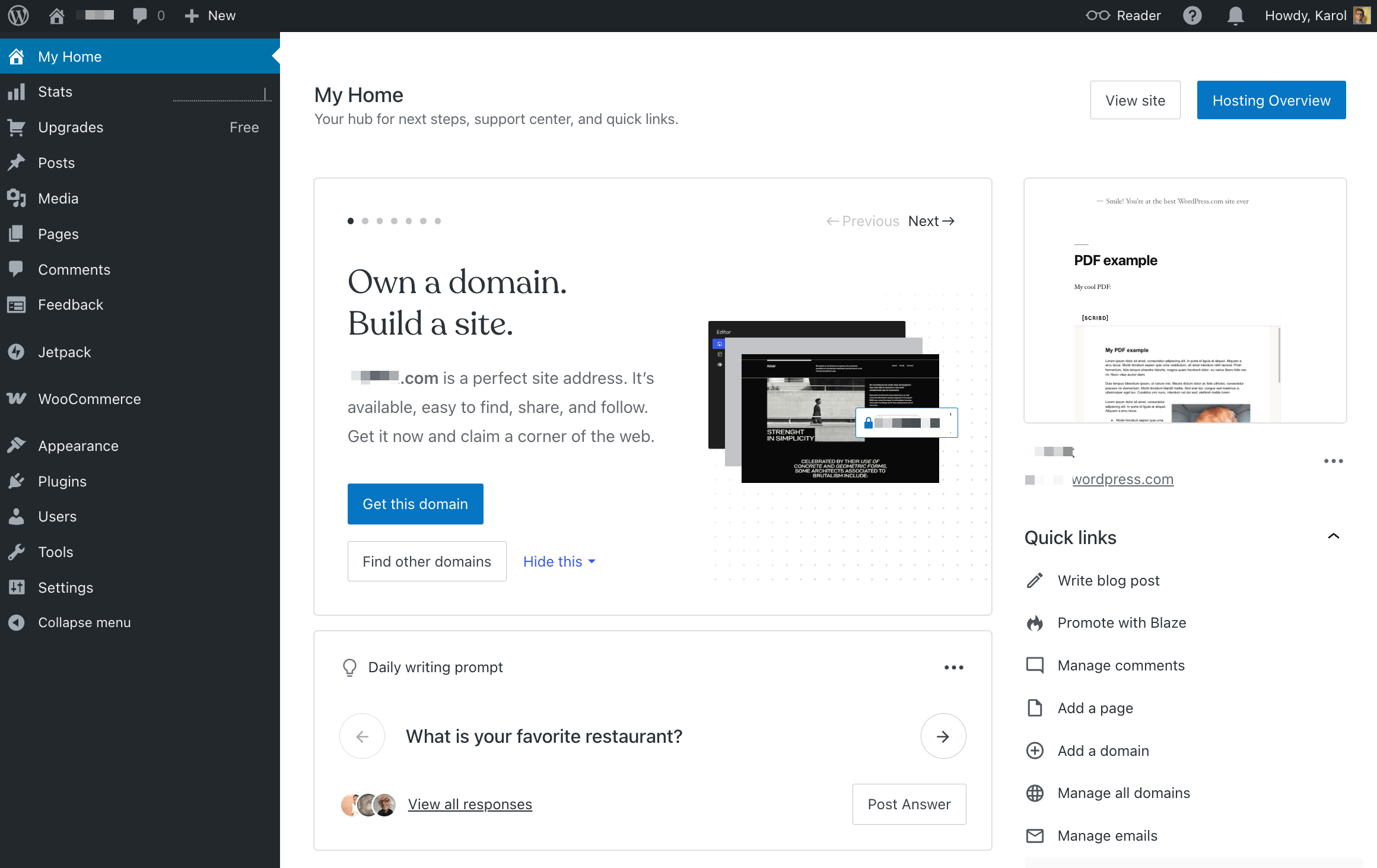Open WooCommerce in the sidebar

pos(90,399)
